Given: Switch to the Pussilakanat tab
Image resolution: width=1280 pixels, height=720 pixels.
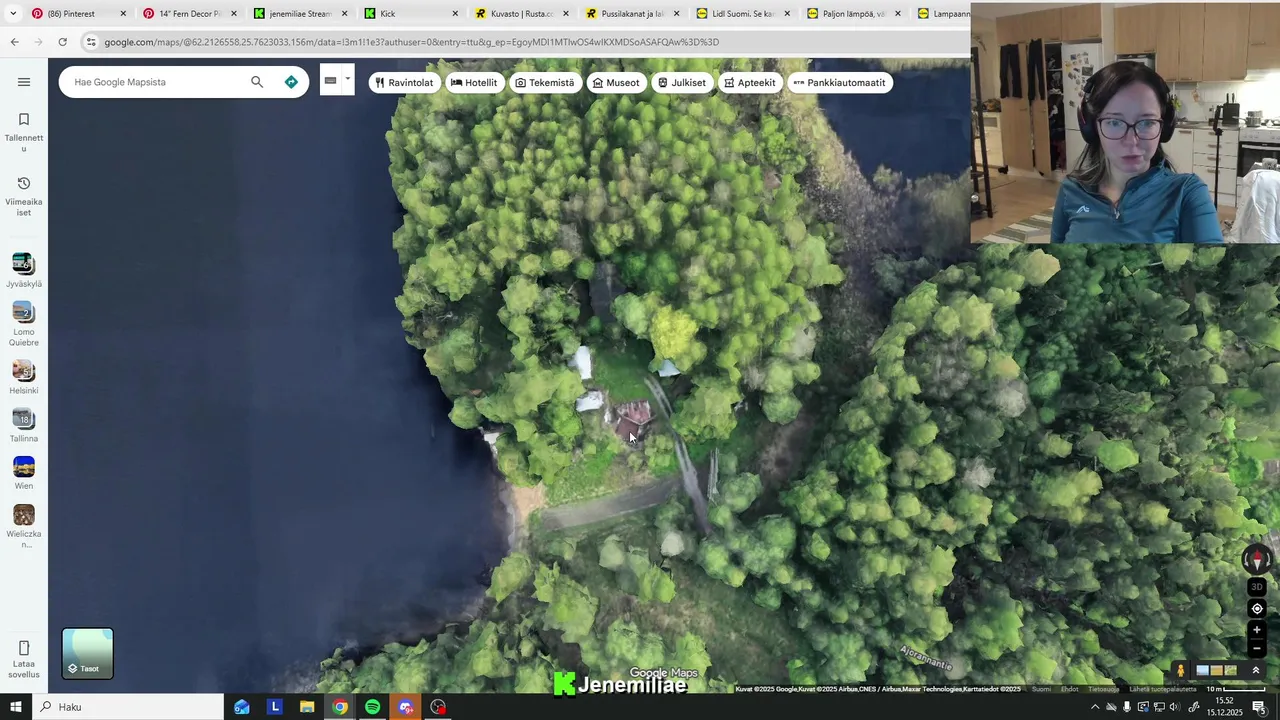Looking at the screenshot, I should click(x=633, y=14).
